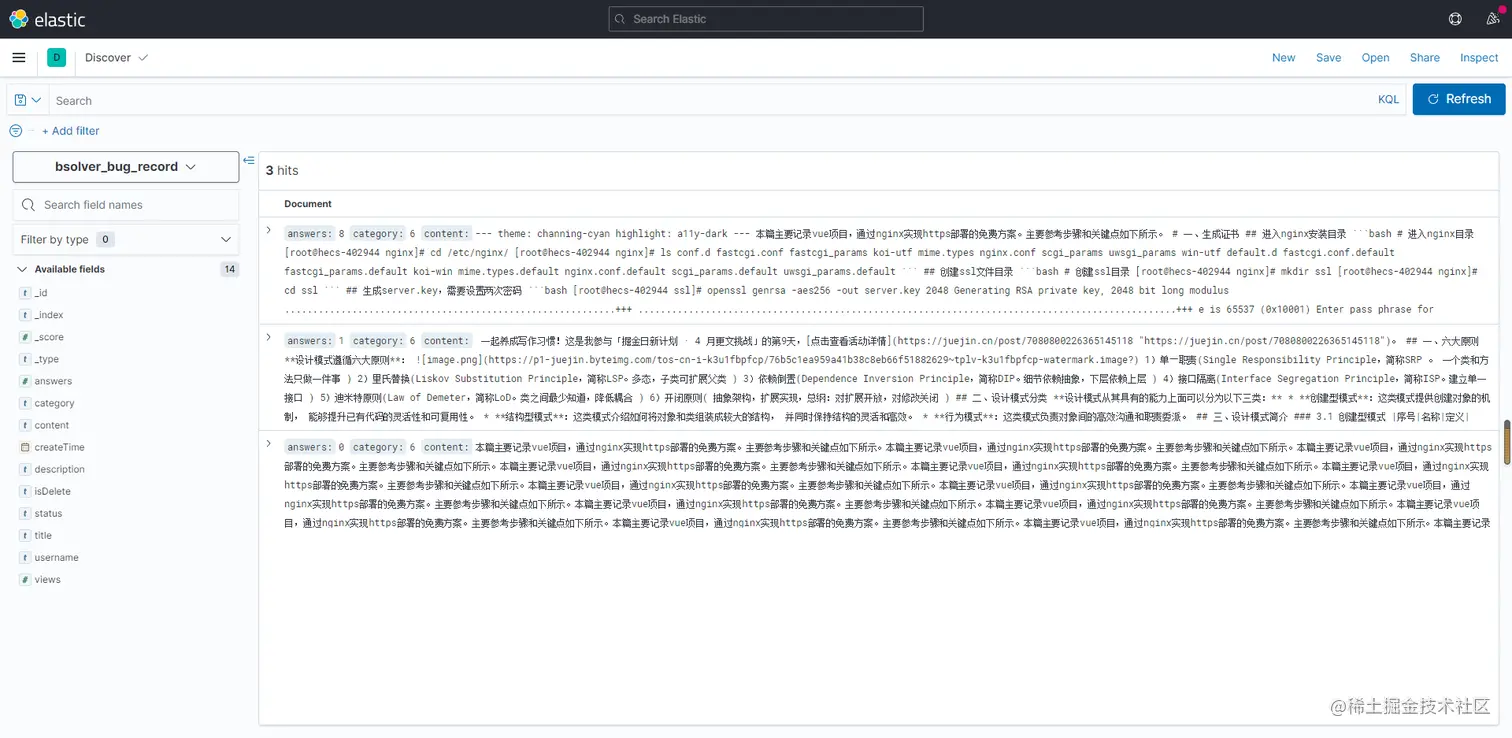The width and height of the screenshot is (1512, 738).
Task: Select the title field in the sidebar
Action: 43,535
